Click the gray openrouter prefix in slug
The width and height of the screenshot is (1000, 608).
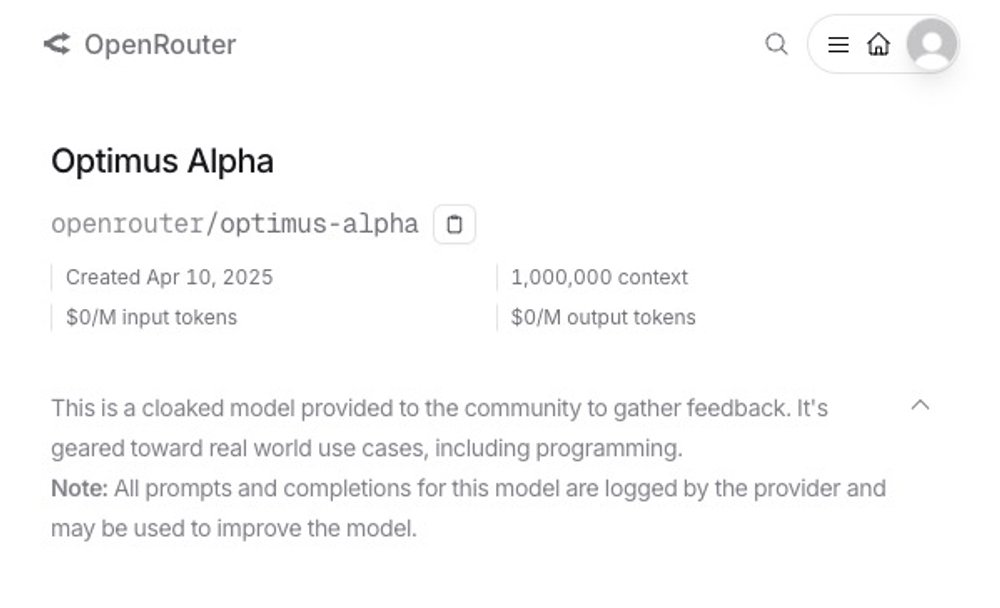pos(127,224)
